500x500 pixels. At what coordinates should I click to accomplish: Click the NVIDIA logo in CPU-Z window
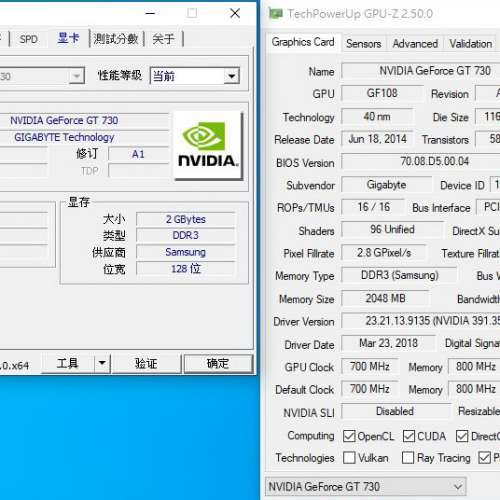208,145
